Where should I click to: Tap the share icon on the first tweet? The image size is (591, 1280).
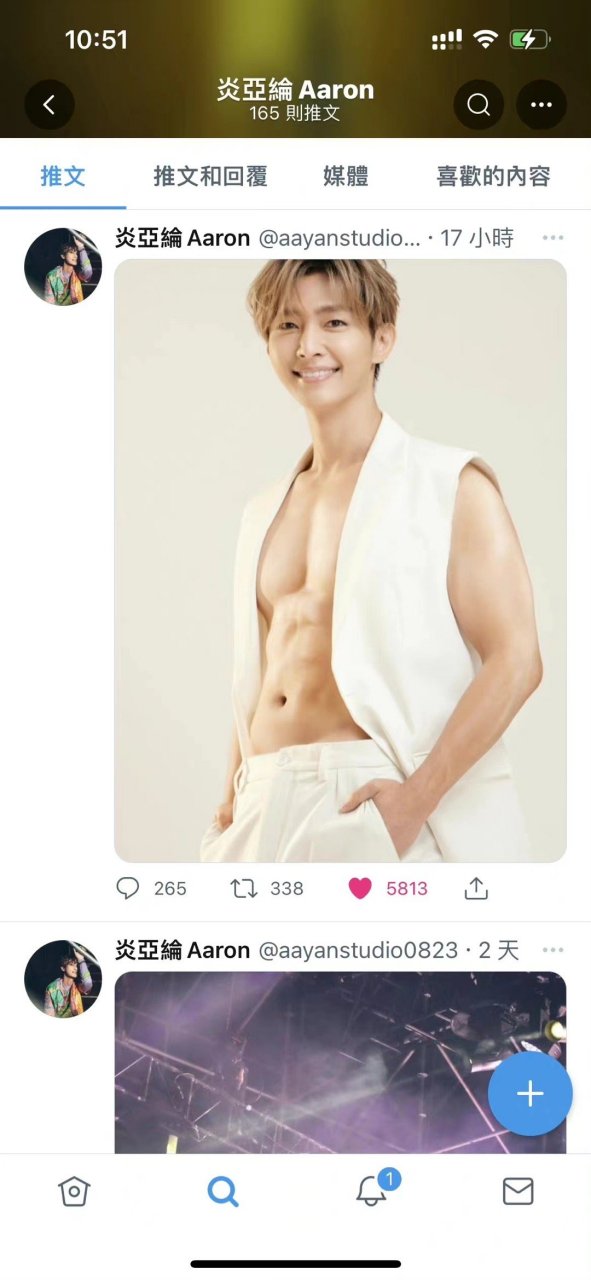476,888
